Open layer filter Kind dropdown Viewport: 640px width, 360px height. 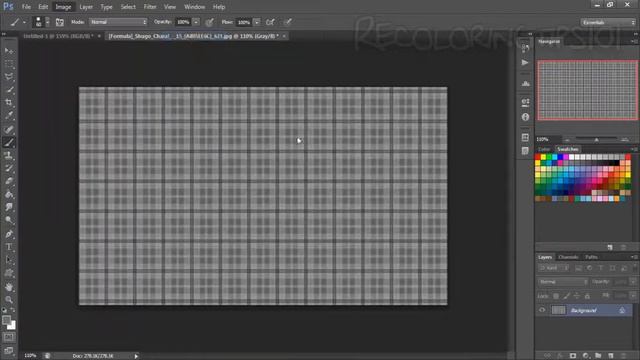click(554, 268)
